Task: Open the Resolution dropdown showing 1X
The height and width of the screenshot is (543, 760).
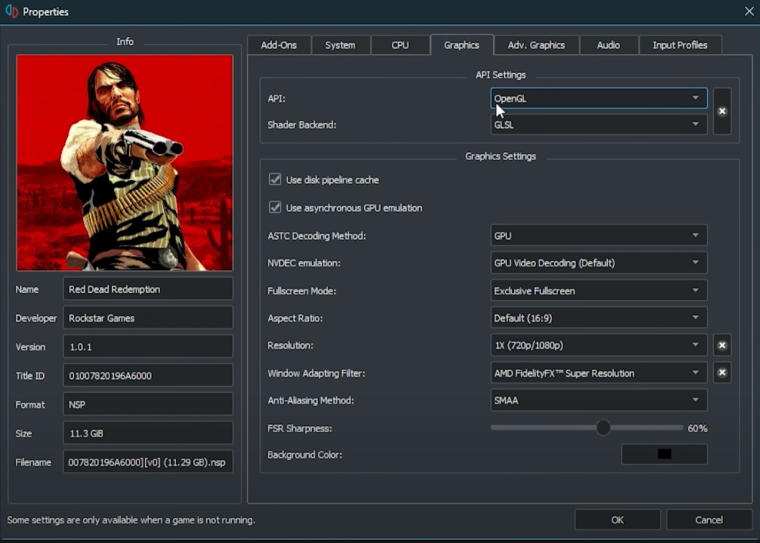Action: pos(599,345)
